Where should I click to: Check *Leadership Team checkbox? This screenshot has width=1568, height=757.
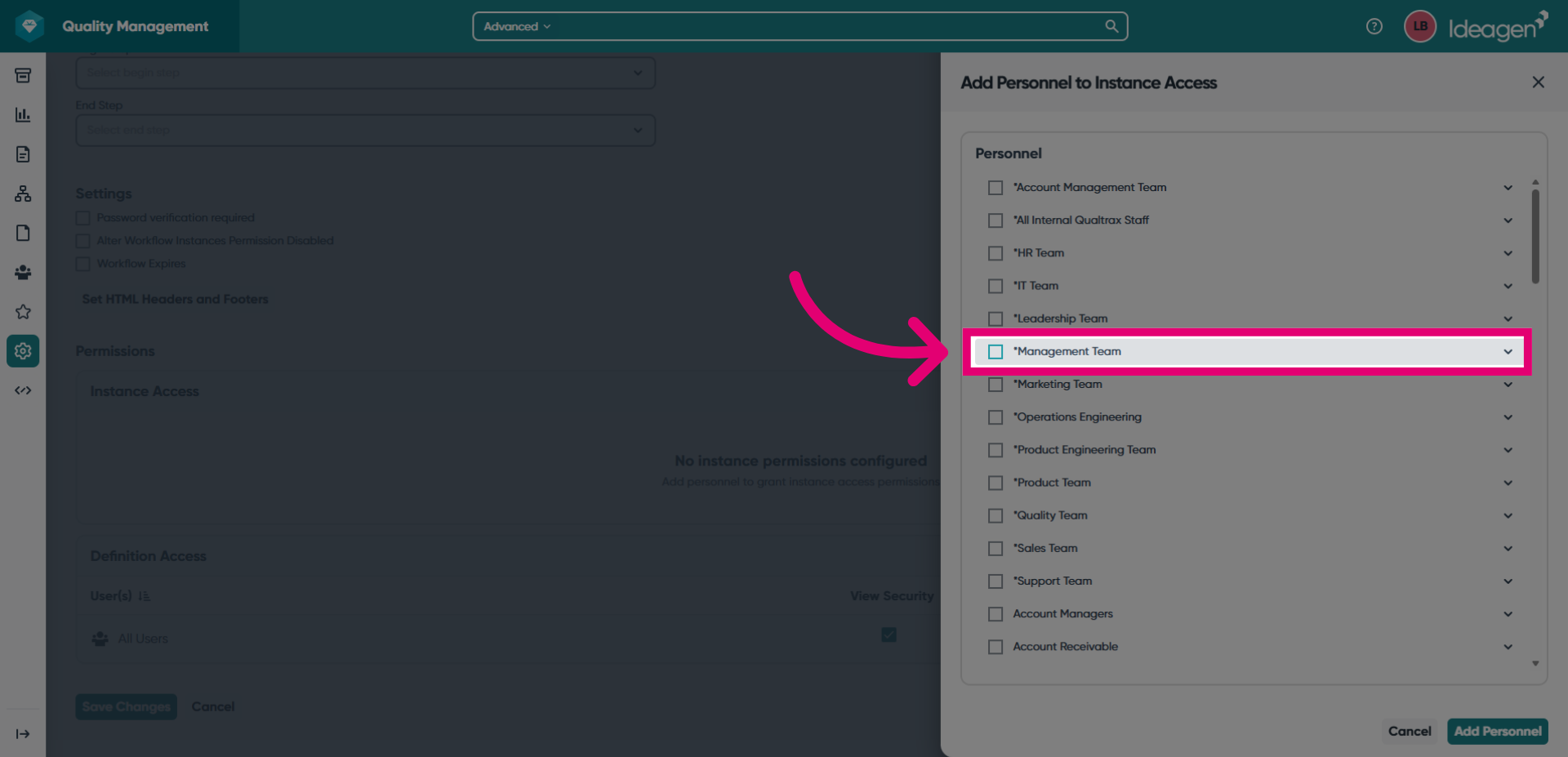[996, 318]
